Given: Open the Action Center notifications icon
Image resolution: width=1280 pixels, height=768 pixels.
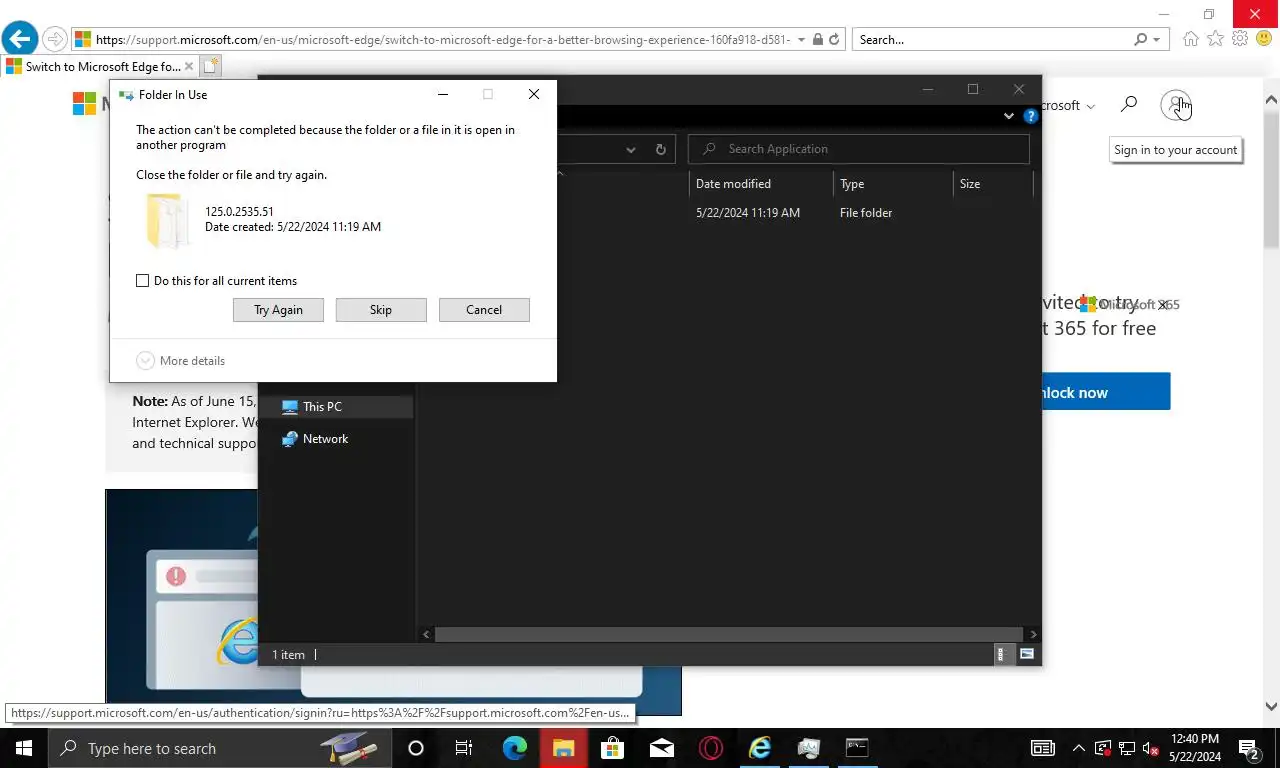Looking at the screenshot, I should 1249,748.
